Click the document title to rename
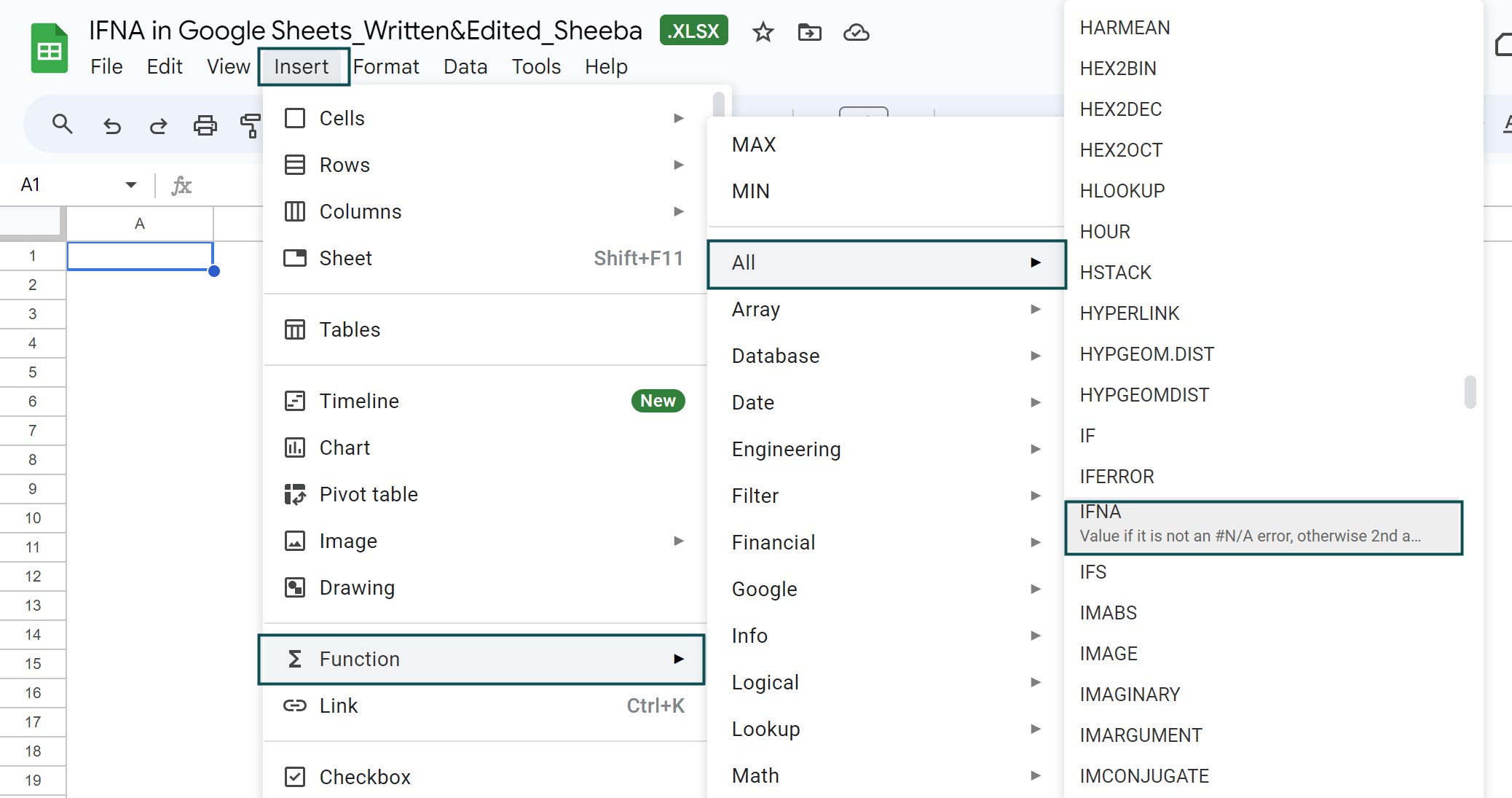Image resolution: width=1512 pixels, height=798 pixels. pos(366,31)
